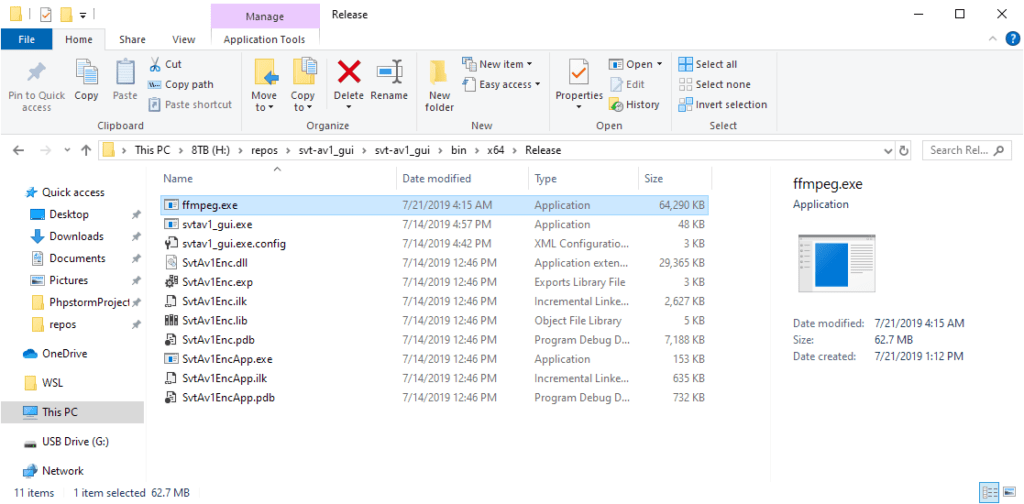The image size is (1024, 504).
Task: Expand the address bar history dropdown
Action: coord(887,150)
